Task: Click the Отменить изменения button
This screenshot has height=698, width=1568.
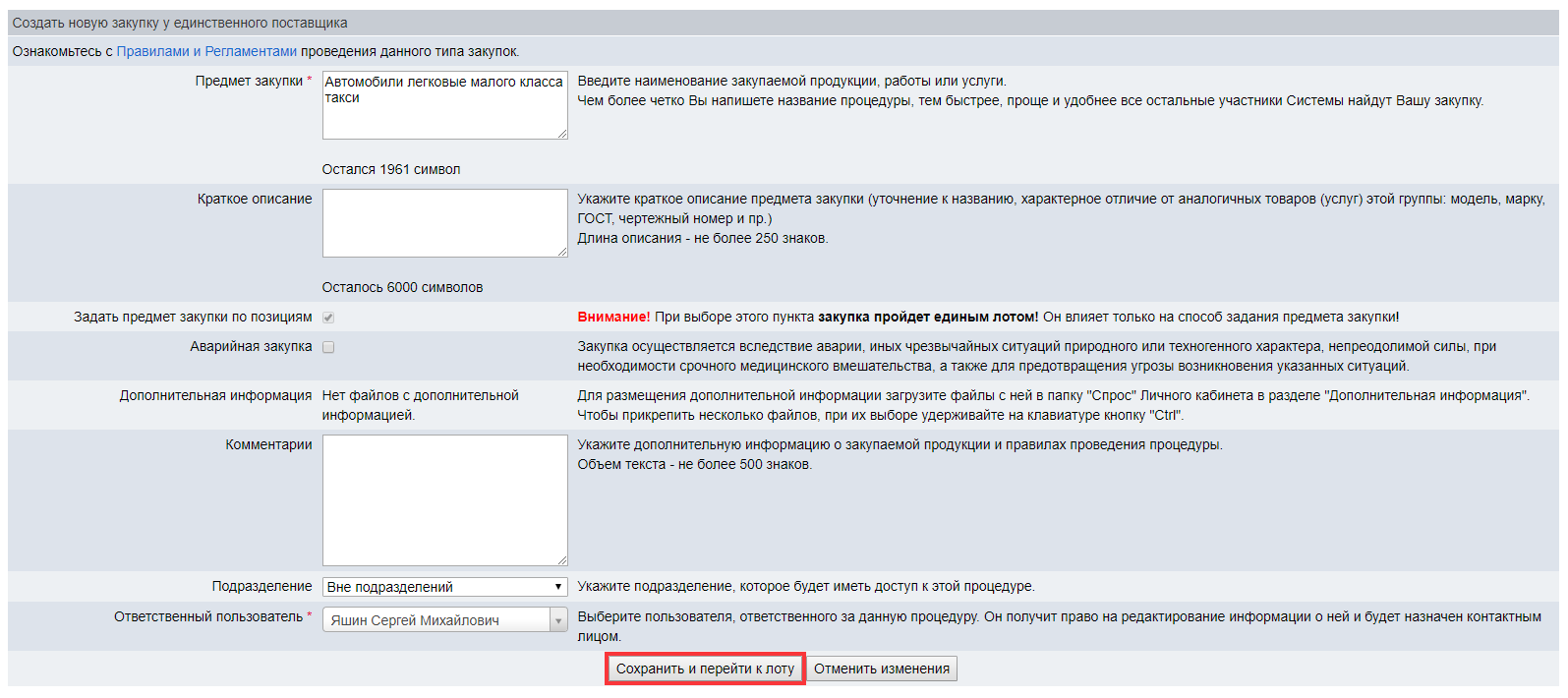Action: pyautogui.click(x=882, y=669)
